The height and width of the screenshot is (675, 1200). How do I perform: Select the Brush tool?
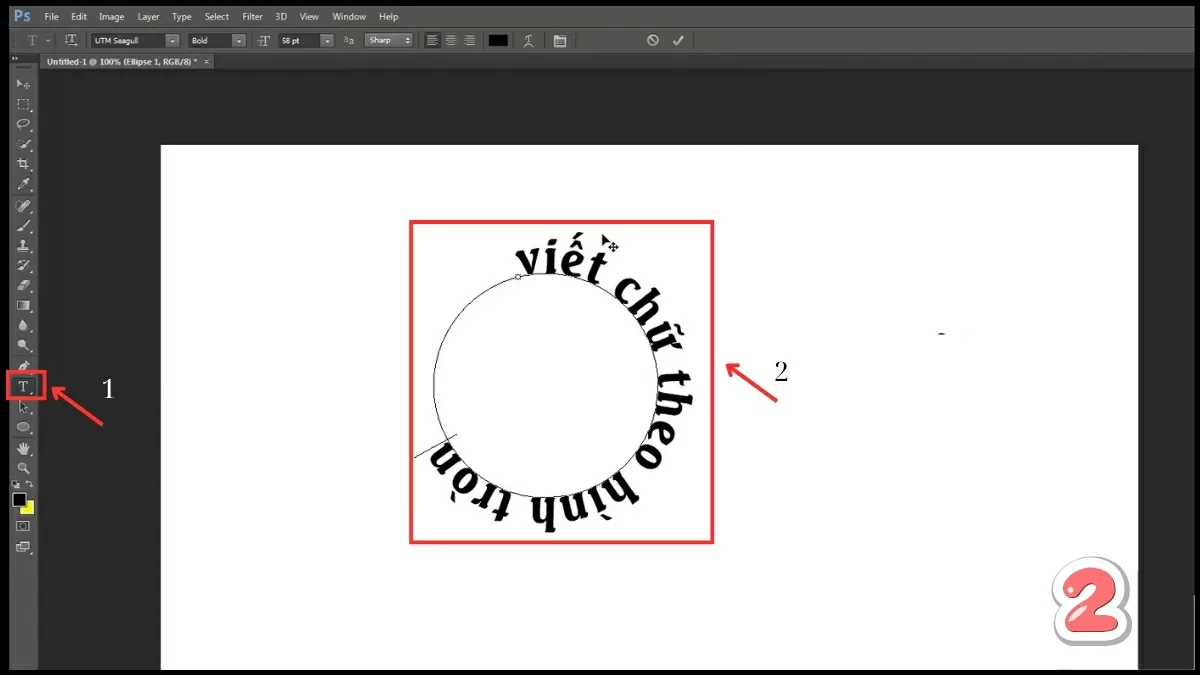22,225
